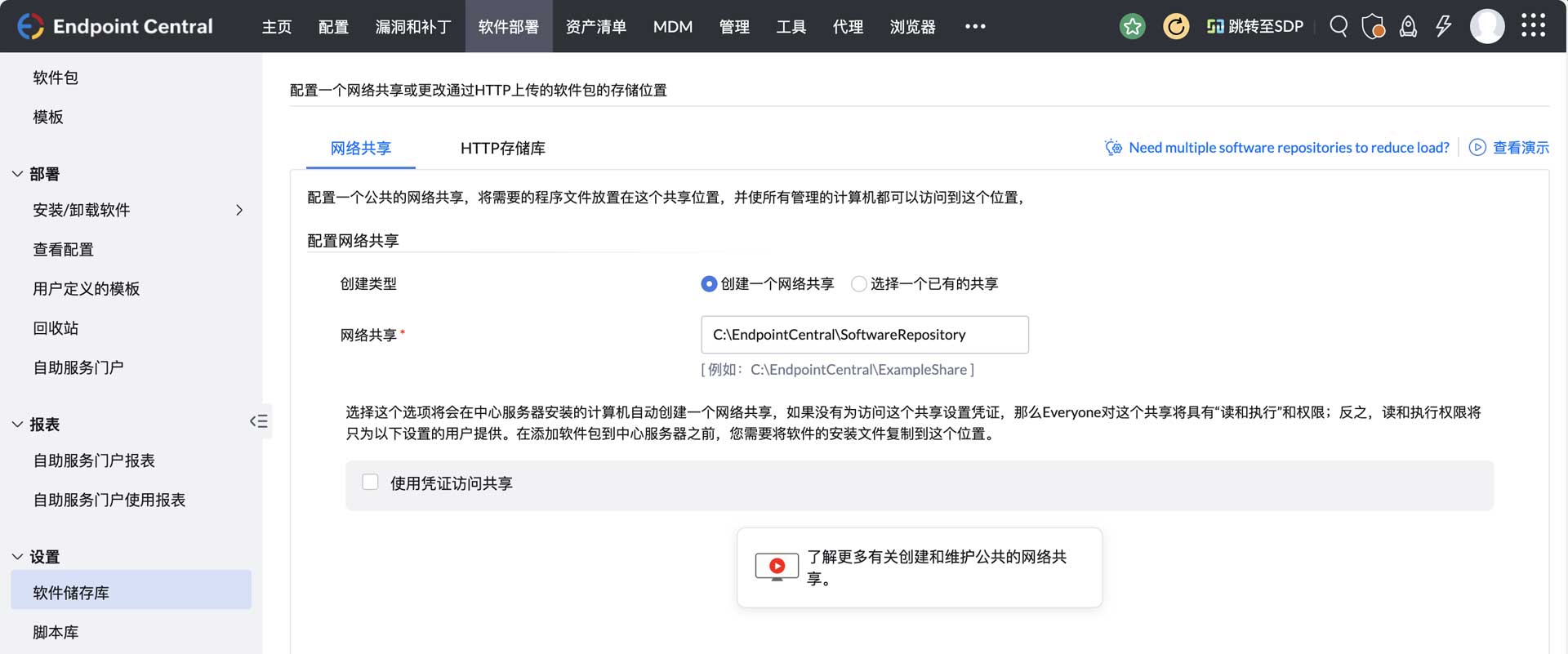Open the multiple software repositories link
1568x654 pixels.
pyautogui.click(x=1289, y=147)
